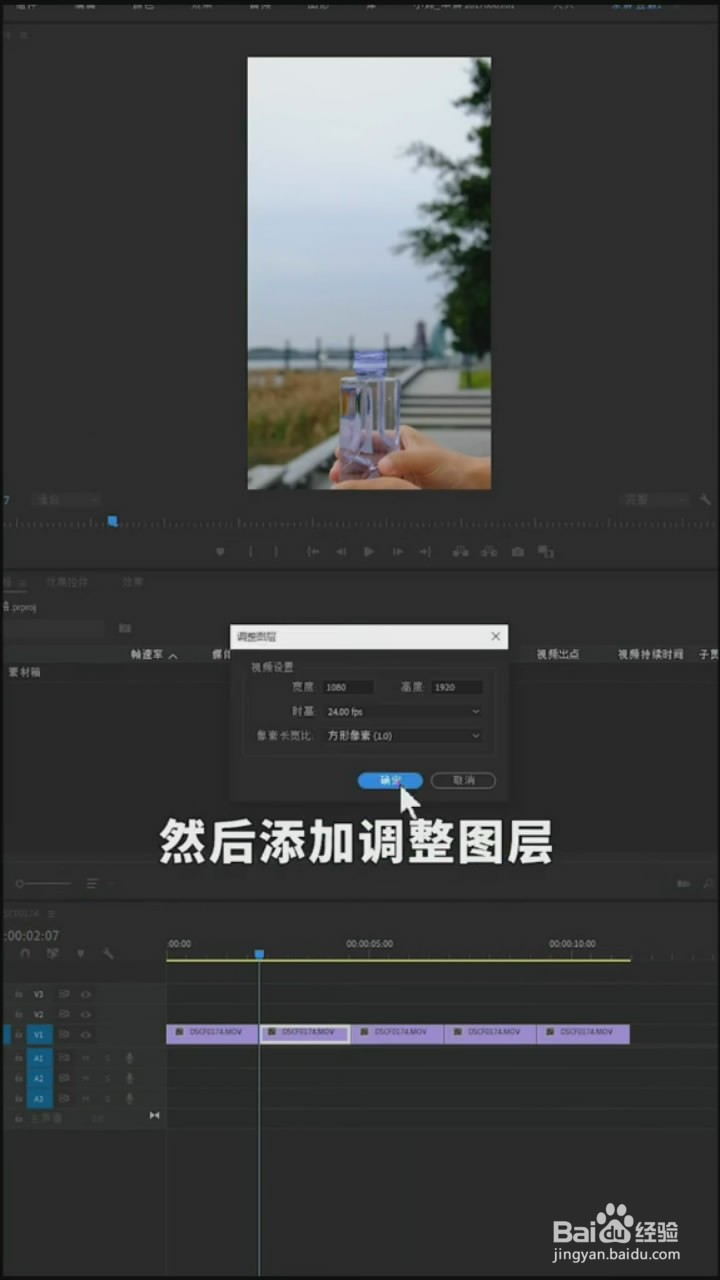Toggle snap magnet in timeline
This screenshot has height=1280, width=720.
(x=26, y=954)
